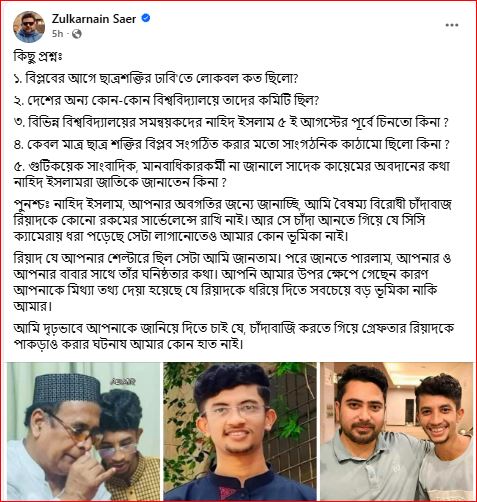The image size is (477, 502).
Task: Click question ১ about ছাত্রশক্তির লোকবল
Action: (156, 79)
